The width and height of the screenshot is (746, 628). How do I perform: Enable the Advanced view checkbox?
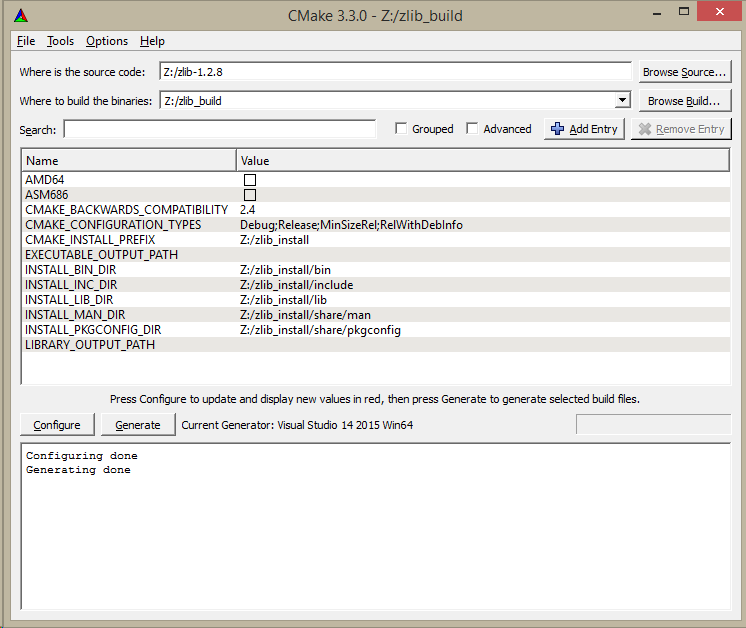click(471, 129)
